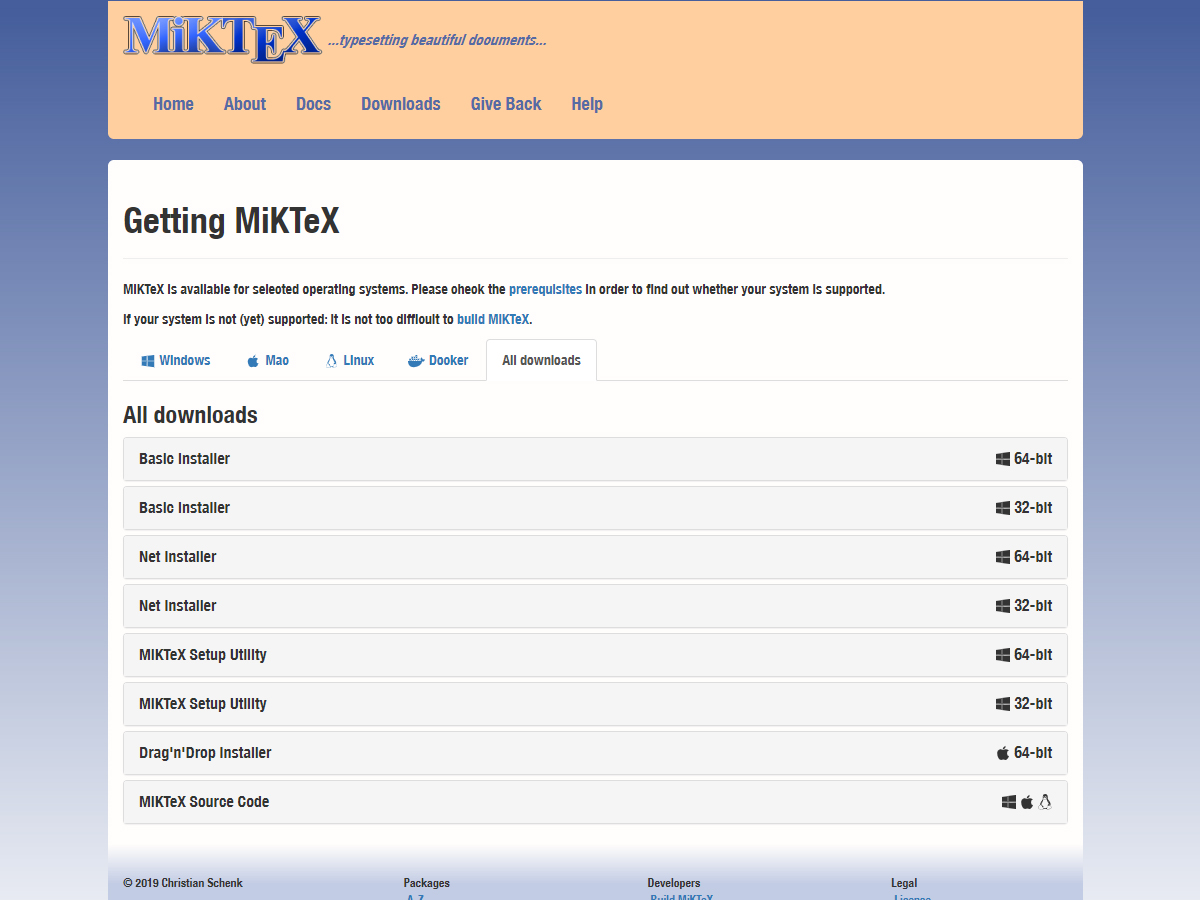Open the build MiKTeX link
The image size is (1200, 900).
493,319
